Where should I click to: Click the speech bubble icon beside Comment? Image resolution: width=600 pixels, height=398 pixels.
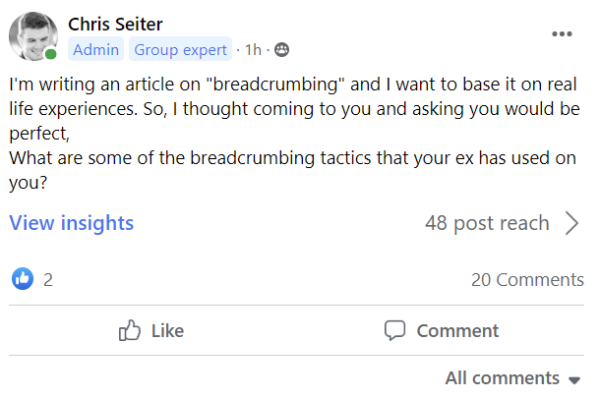click(395, 330)
